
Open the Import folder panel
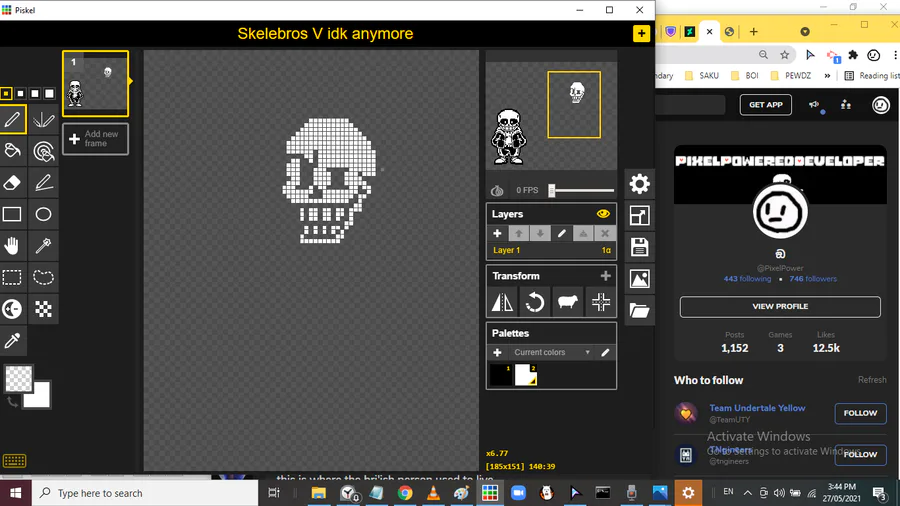(639, 310)
